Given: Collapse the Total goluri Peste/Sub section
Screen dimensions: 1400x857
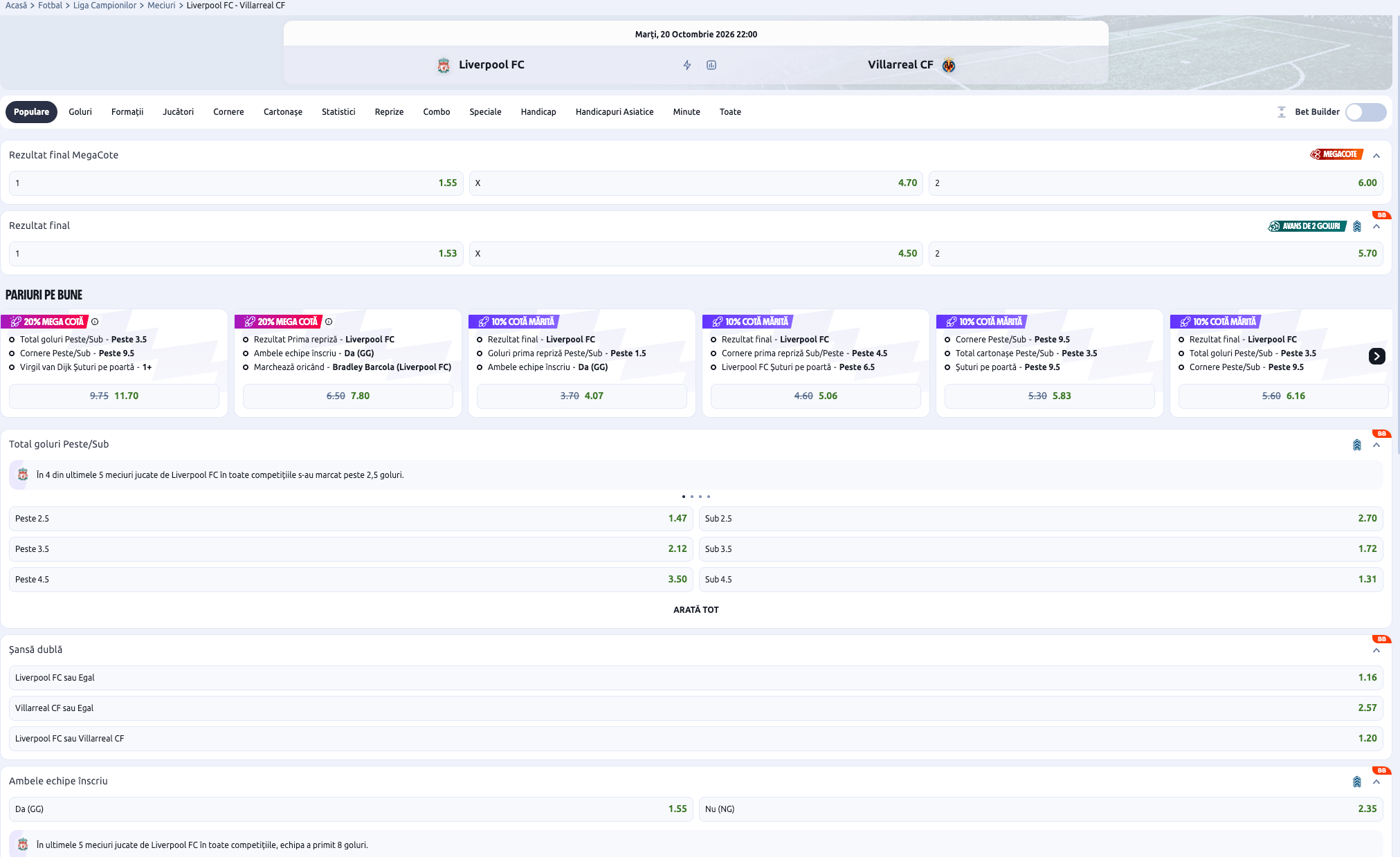Looking at the screenshot, I should pos(1376,445).
